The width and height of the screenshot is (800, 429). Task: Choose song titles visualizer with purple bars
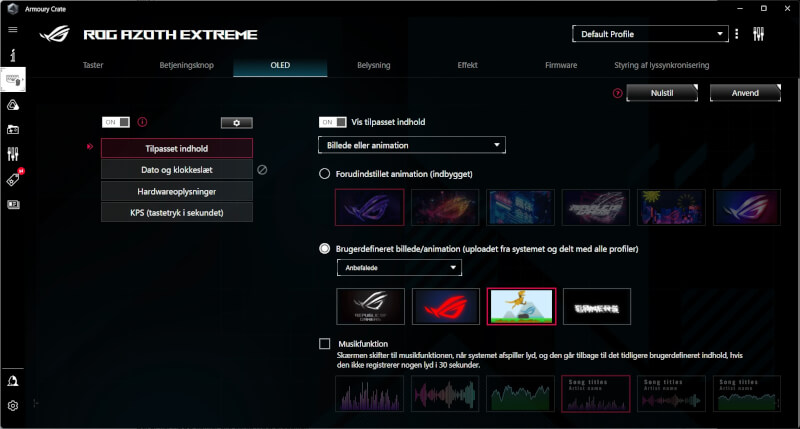596,394
